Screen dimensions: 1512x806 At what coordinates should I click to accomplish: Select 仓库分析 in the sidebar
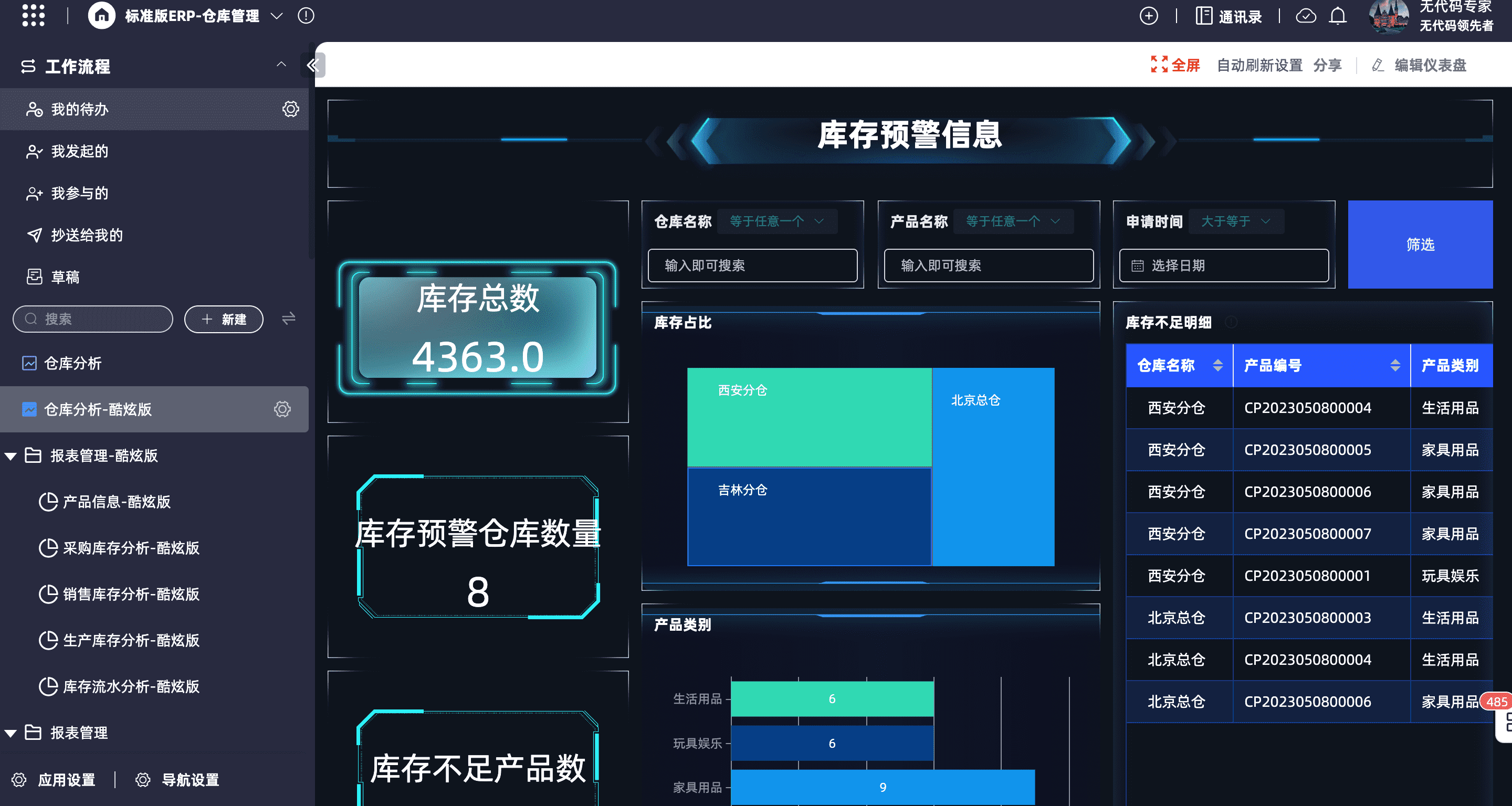[x=73, y=363]
